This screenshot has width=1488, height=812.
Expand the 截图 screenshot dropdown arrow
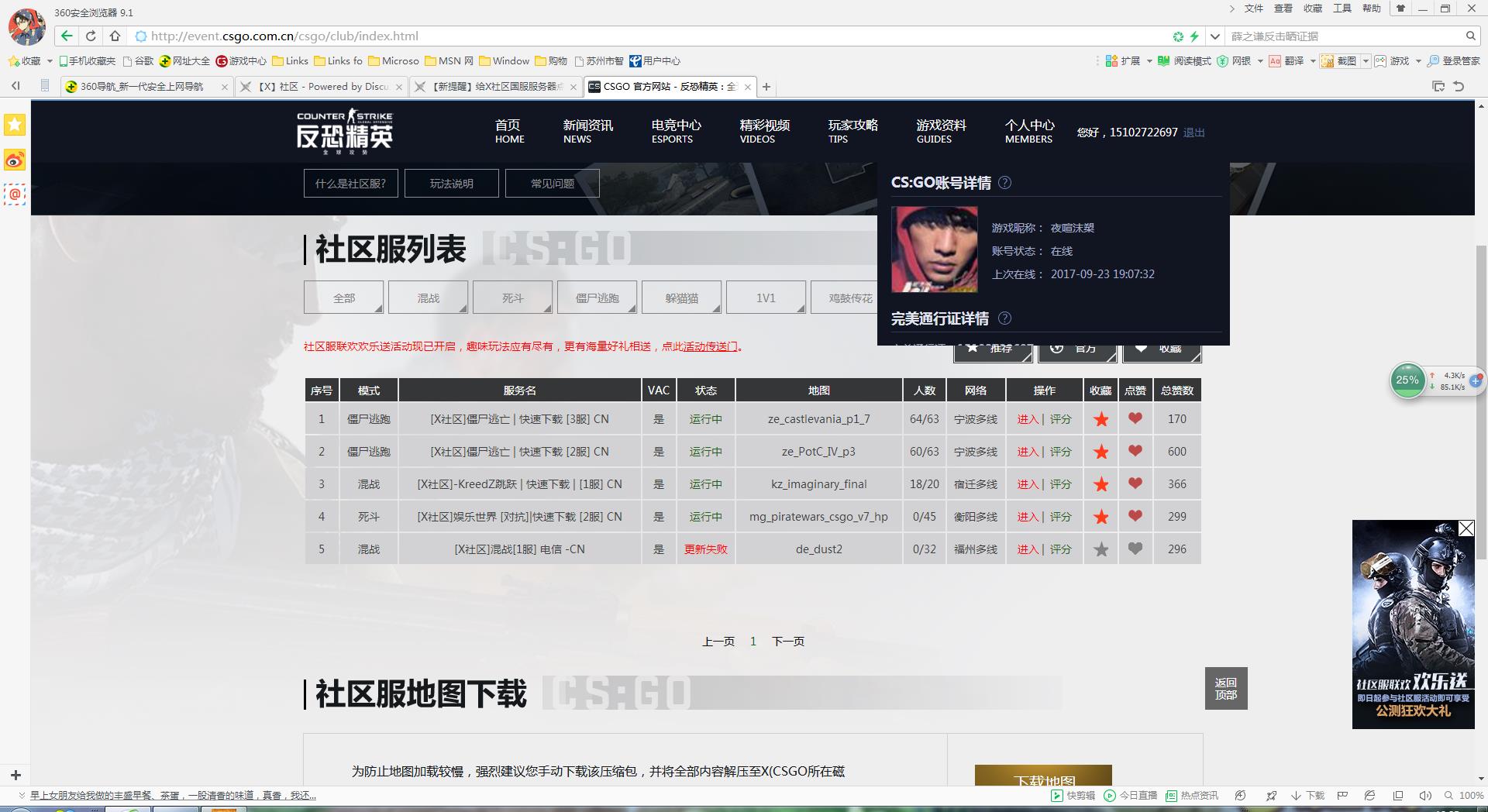(1366, 61)
